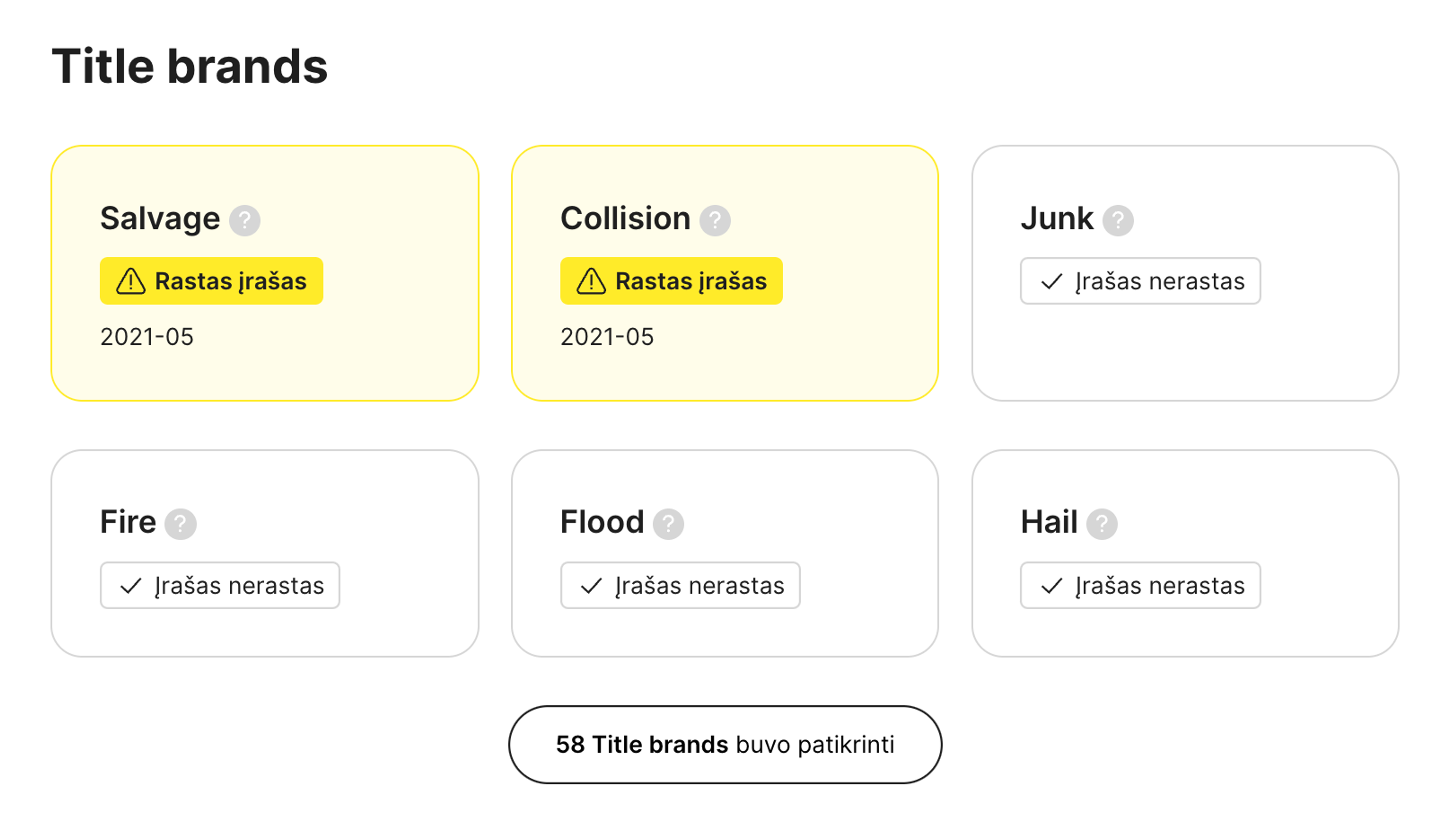The width and height of the screenshot is (1456, 819).
Task: Click the warning triangle in Salvage badge
Action: 130,281
